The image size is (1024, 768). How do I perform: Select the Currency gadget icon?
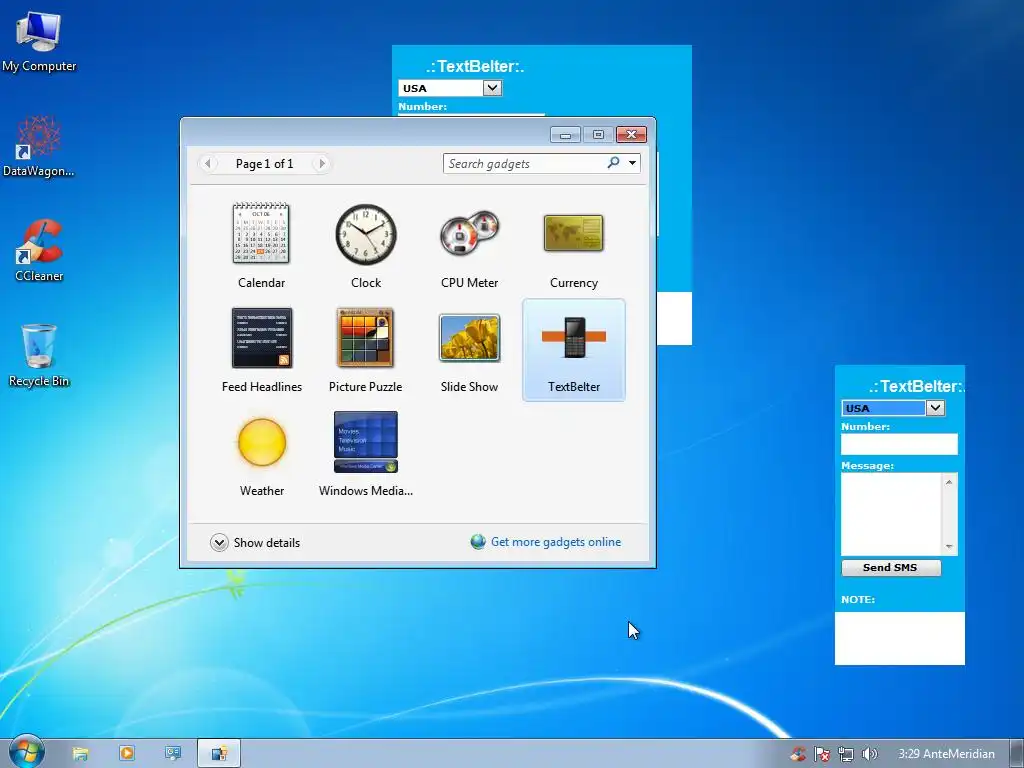pos(573,233)
